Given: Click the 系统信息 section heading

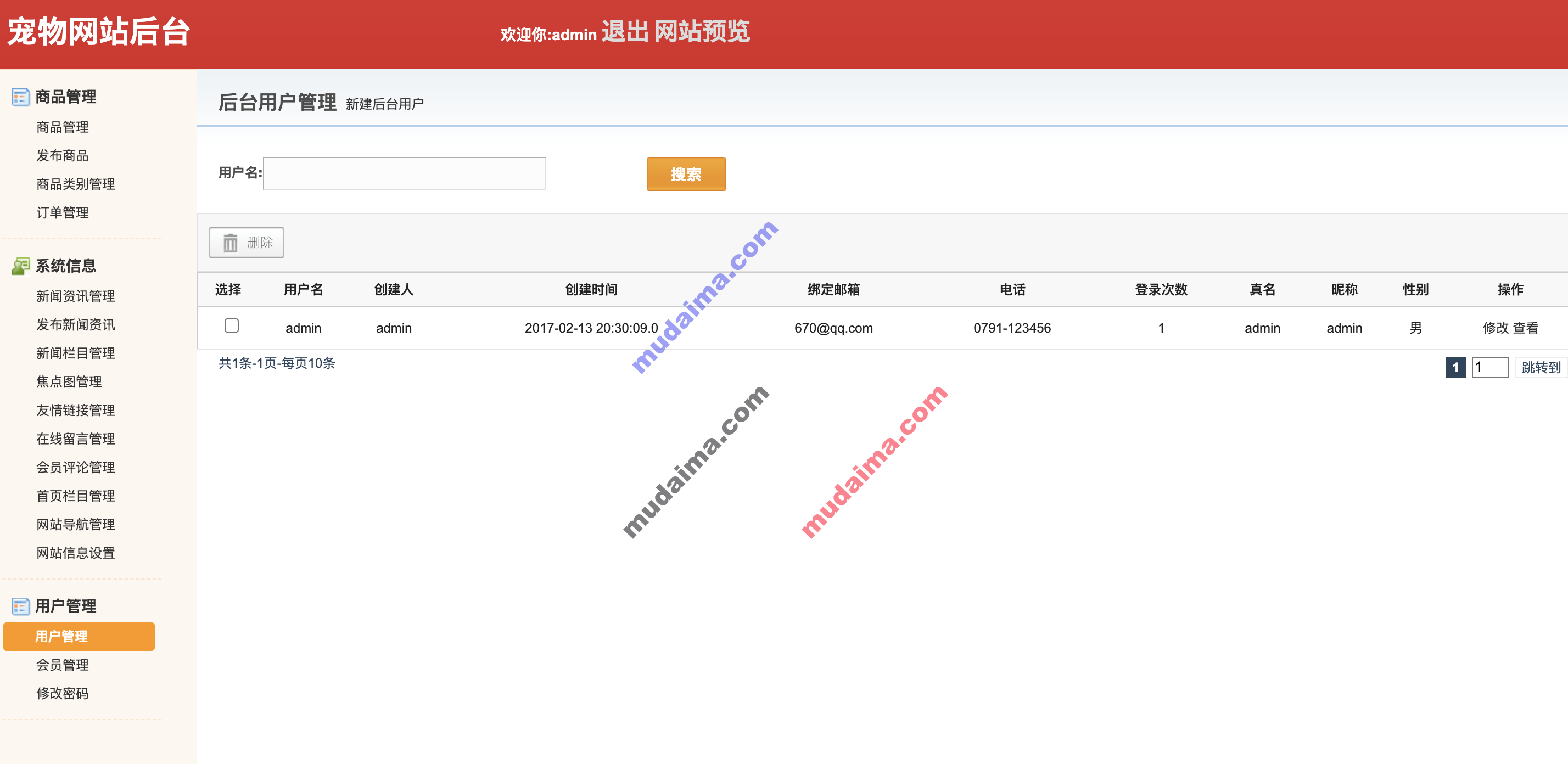Looking at the screenshot, I should [x=66, y=266].
